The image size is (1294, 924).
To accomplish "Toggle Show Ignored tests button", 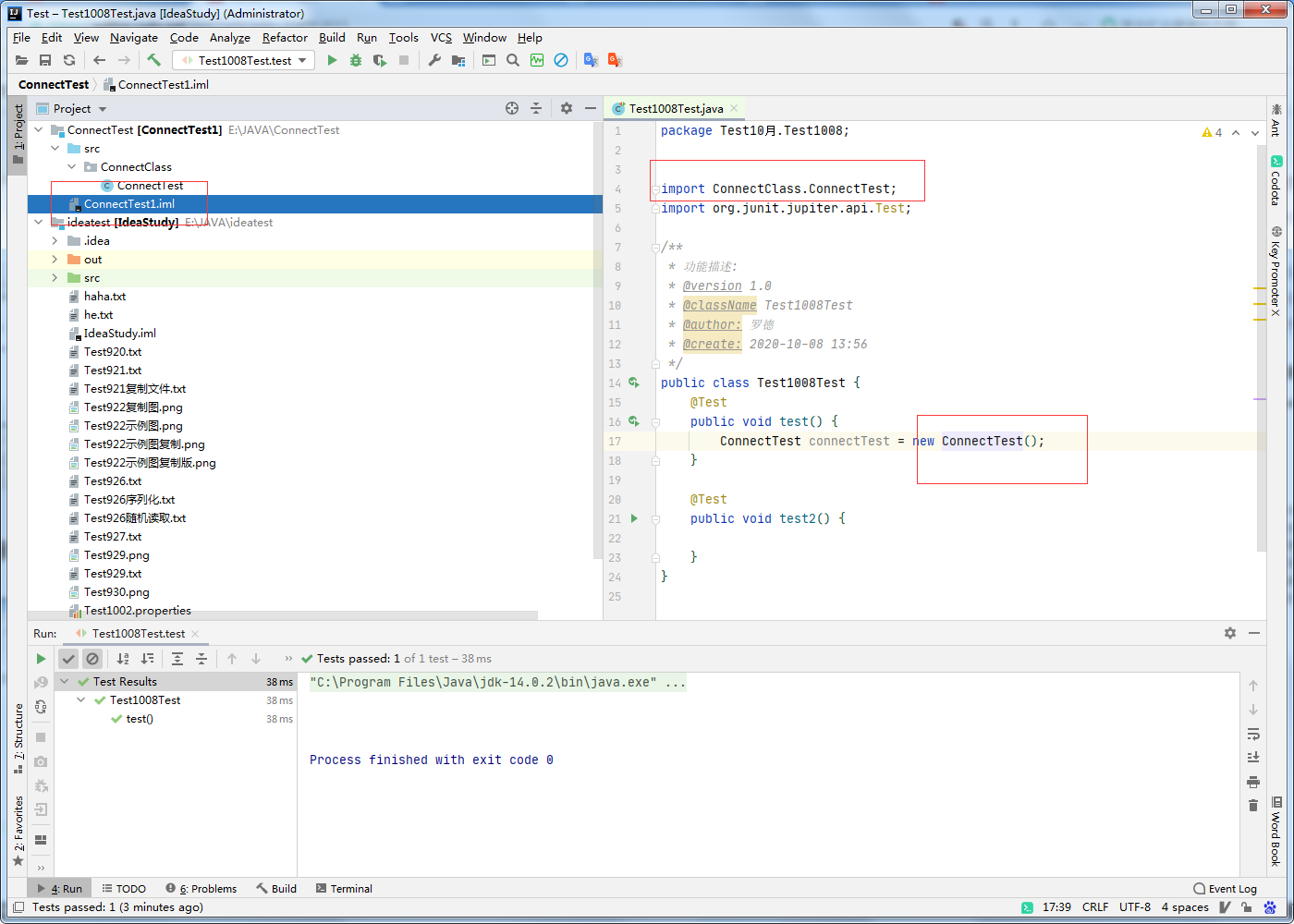I will pyautogui.click(x=92, y=659).
